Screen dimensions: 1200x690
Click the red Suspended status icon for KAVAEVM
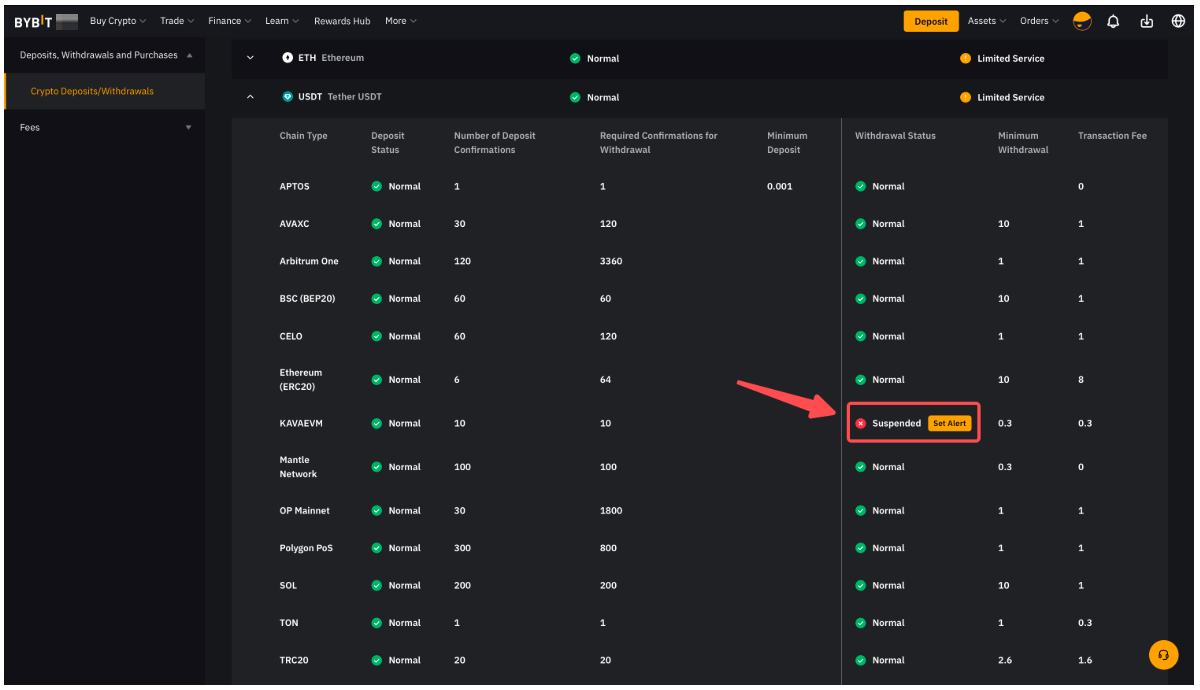pos(860,424)
